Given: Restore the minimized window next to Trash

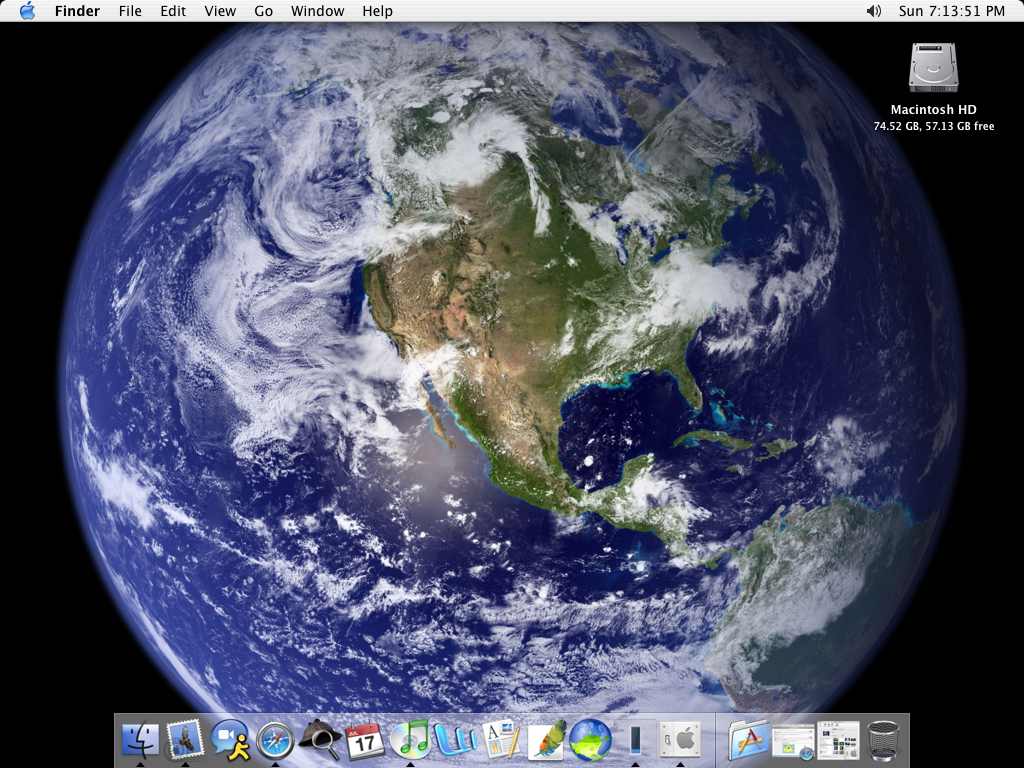Looking at the screenshot, I should [839, 740].
